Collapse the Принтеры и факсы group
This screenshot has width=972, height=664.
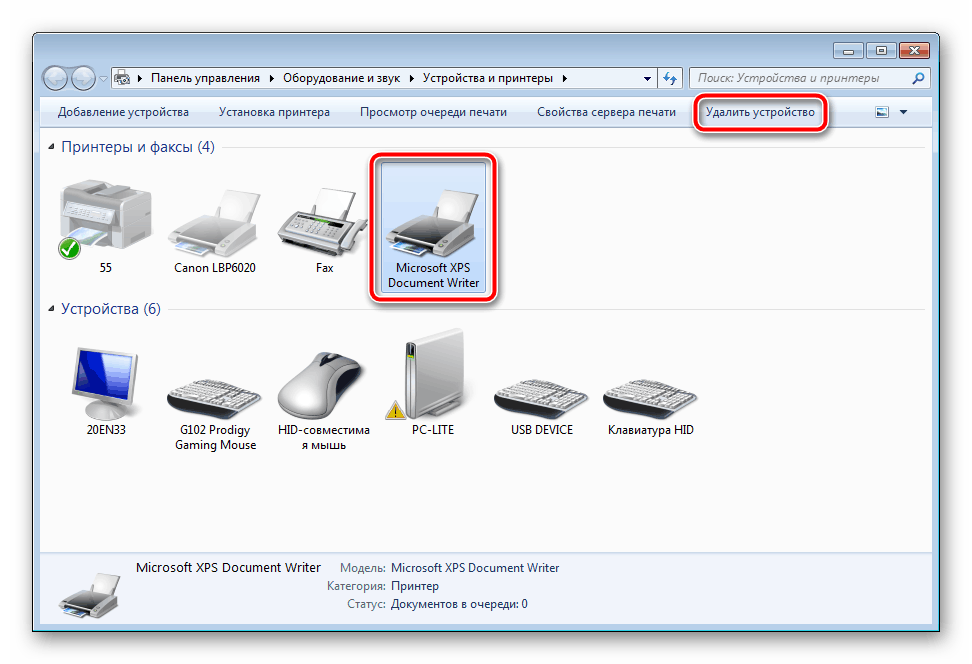pos(51,147)
